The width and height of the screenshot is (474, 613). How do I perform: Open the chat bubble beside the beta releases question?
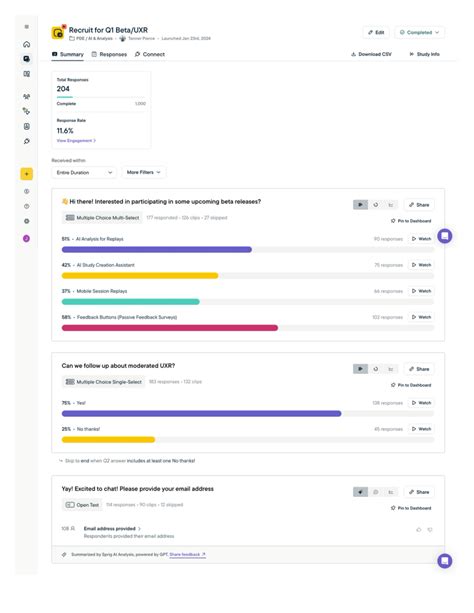coord(445,236)
